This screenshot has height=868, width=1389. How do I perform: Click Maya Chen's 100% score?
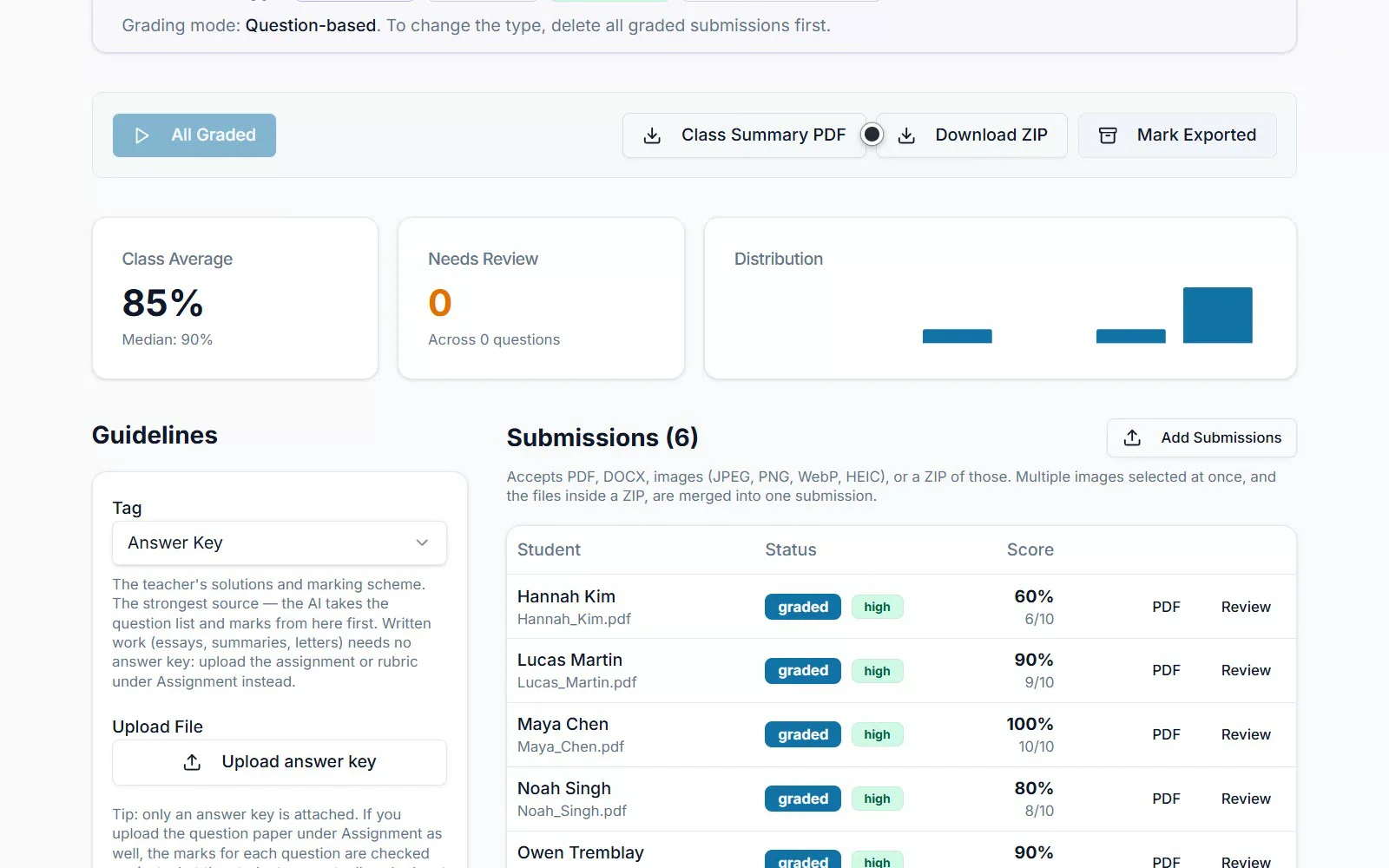tap(1030, 724)
